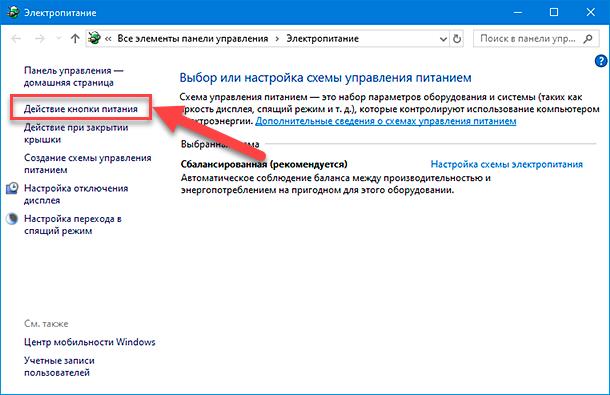Select Все элементы панели управления breadcrumb

point(193,39)
